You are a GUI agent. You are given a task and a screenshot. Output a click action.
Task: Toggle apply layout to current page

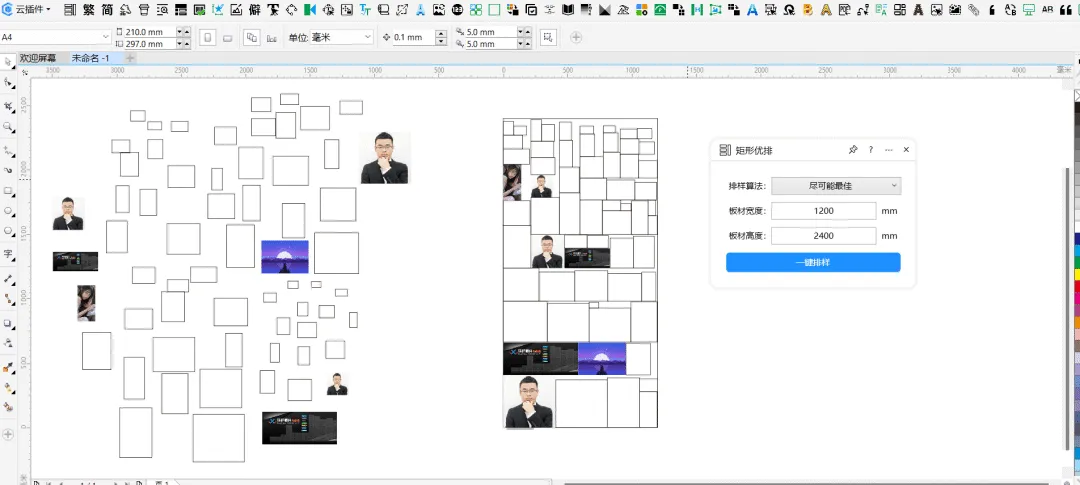pyautogui.click(x=271, y=37)
